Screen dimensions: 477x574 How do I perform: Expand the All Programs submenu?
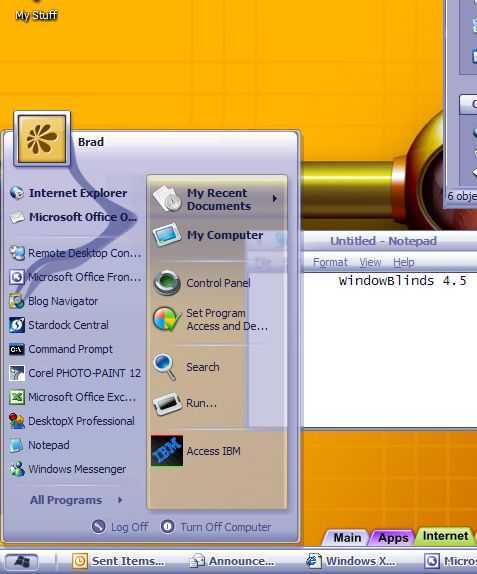coord(76,500)
